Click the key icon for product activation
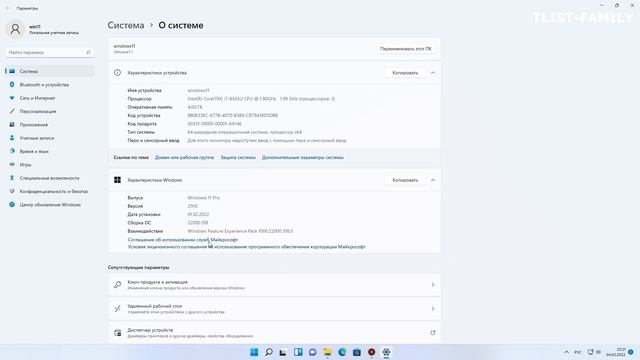 [x=118, y=284]
